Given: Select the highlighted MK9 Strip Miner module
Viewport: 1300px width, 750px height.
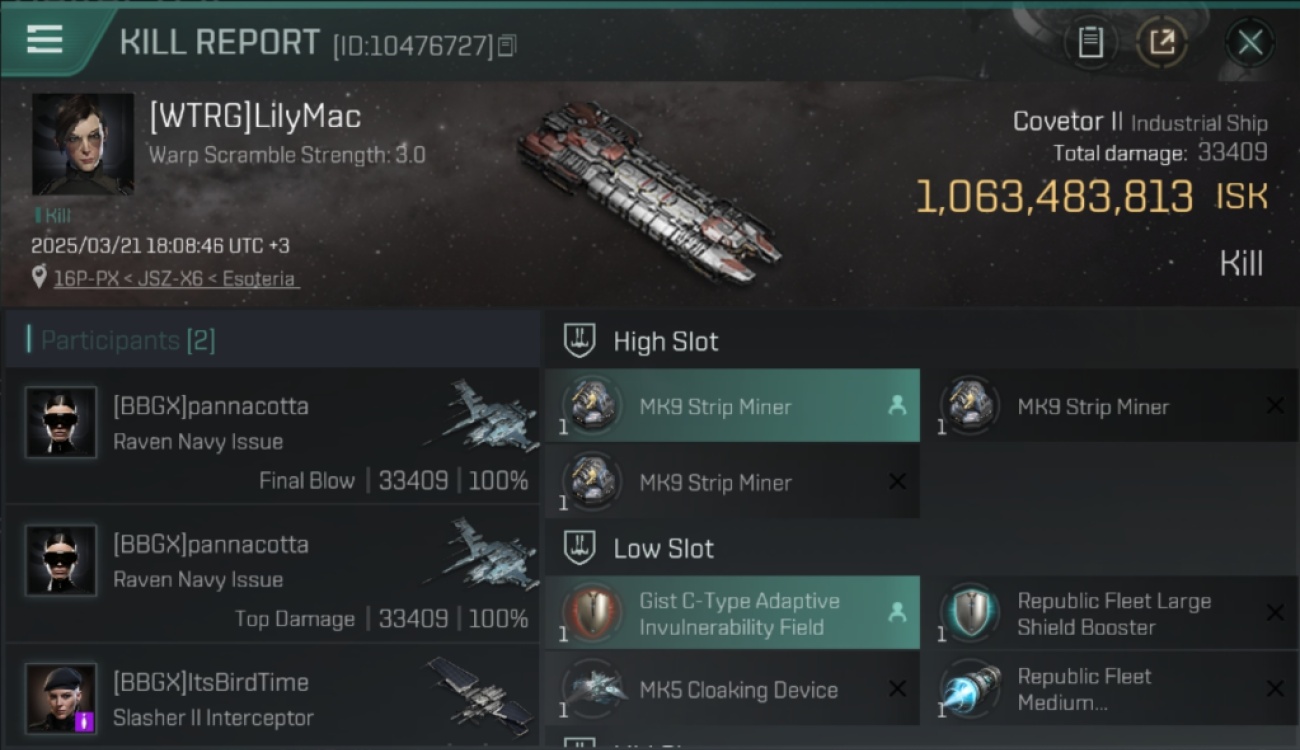Looking at the screenshot, I should [732, 406].
